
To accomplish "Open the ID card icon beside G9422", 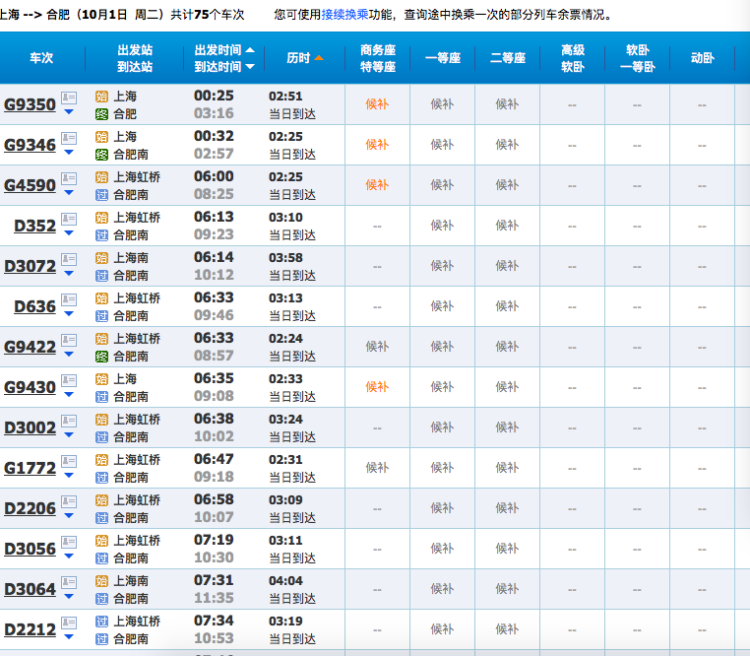I will 68,339.
